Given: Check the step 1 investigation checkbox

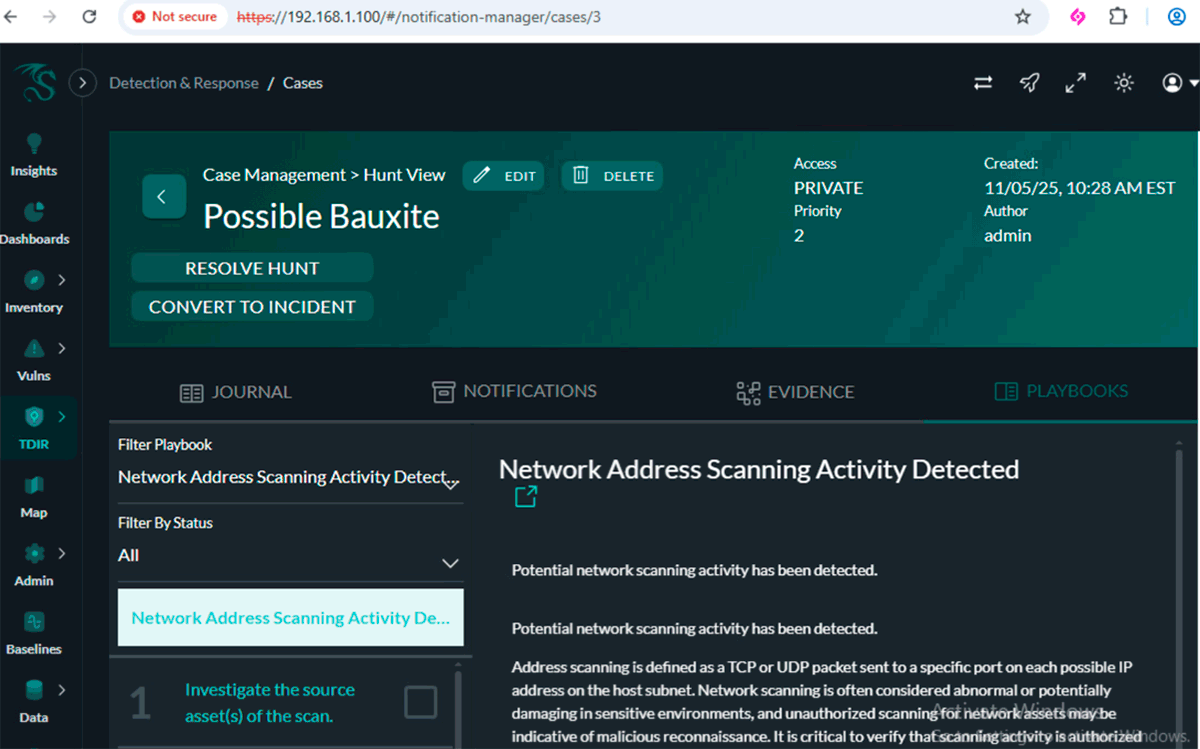Looking at the screenshot, I should point(420,703).
